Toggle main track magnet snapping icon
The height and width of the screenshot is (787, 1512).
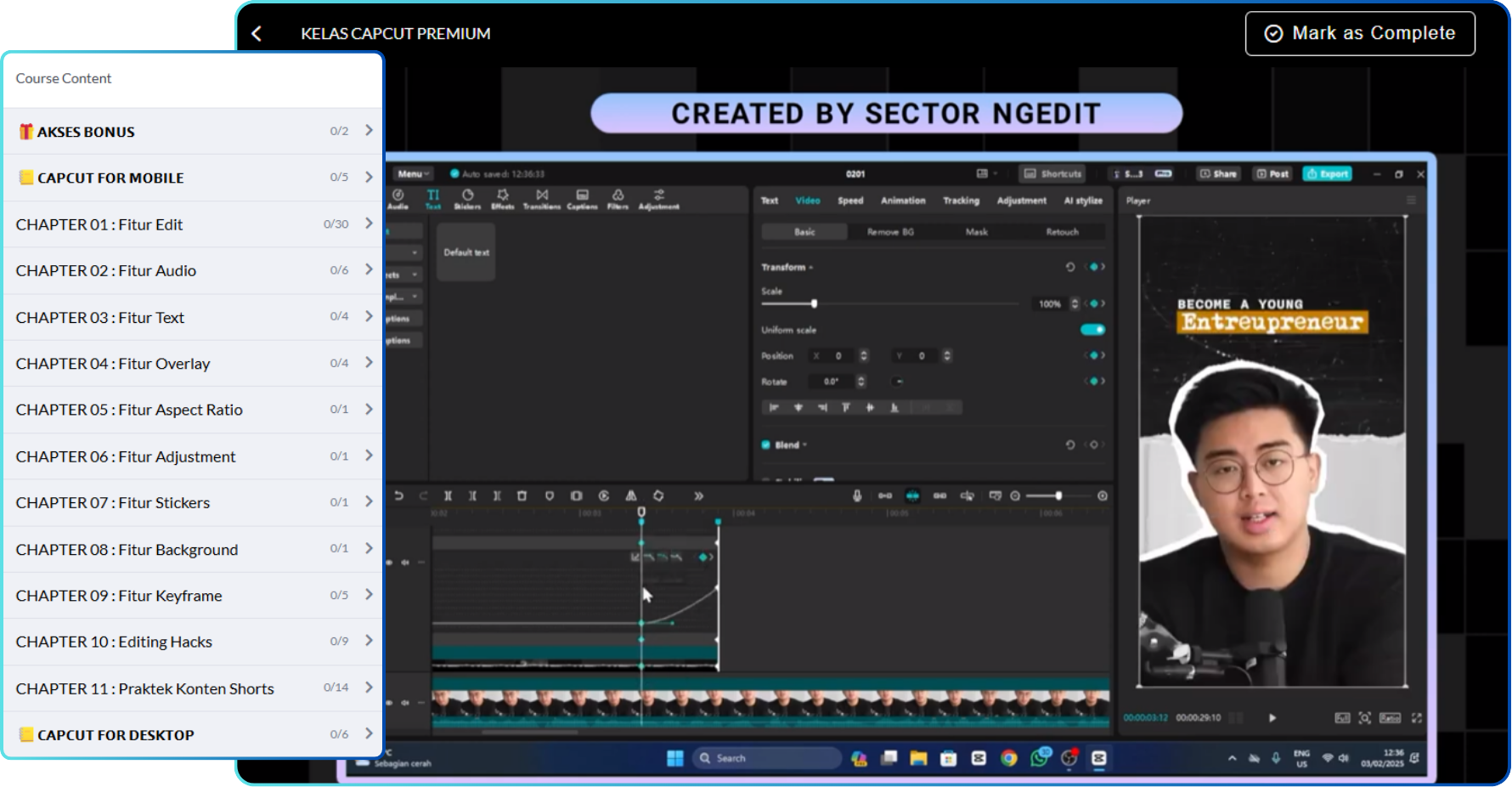885,495
